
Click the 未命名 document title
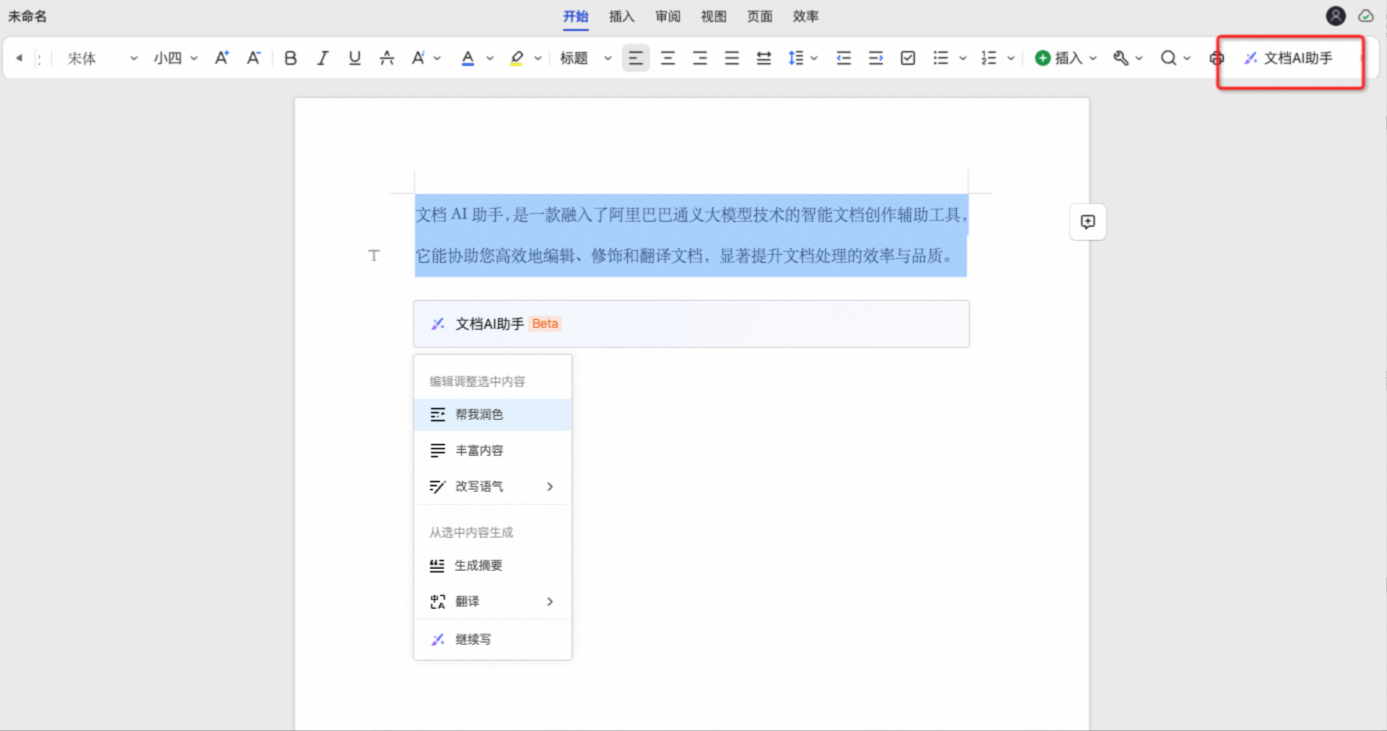point(28,16)
